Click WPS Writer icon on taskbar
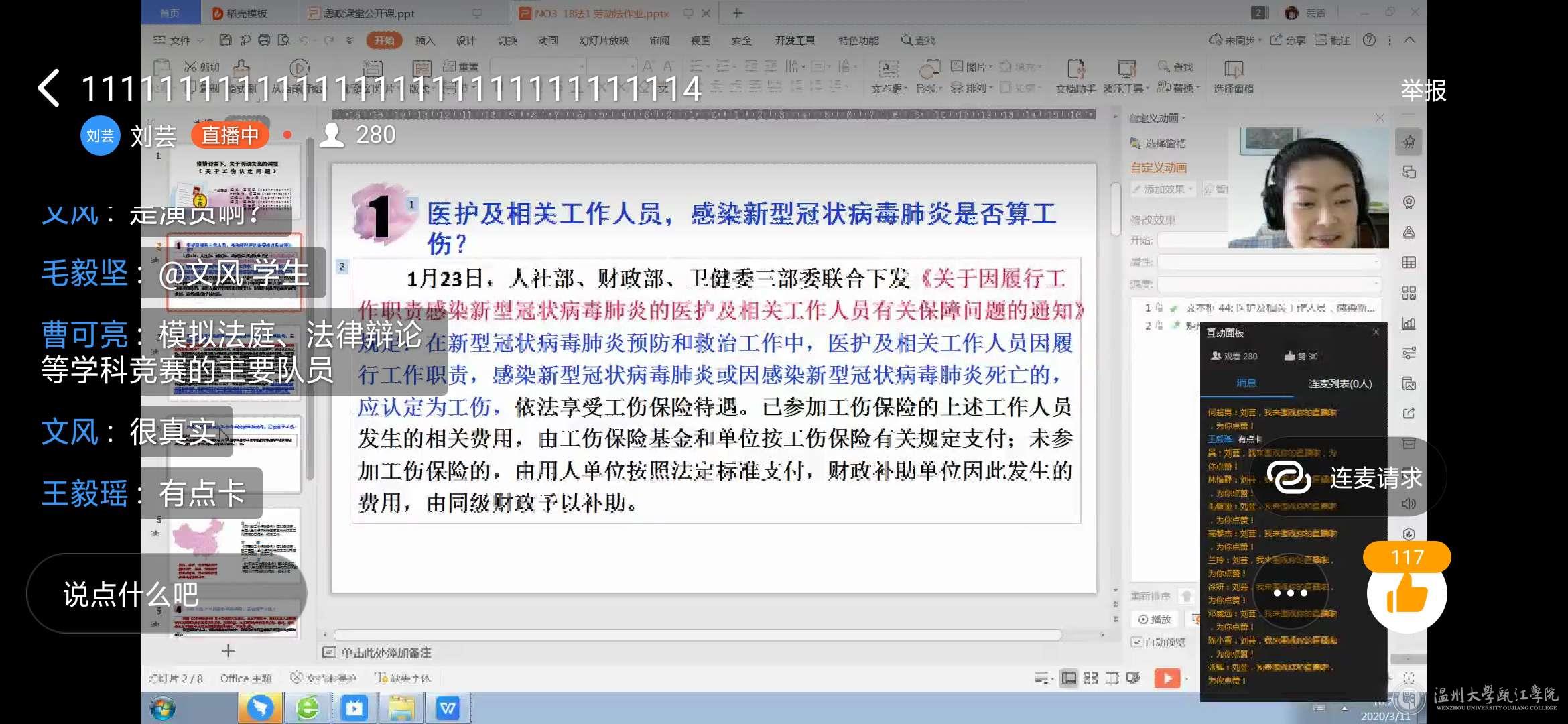 448,709
